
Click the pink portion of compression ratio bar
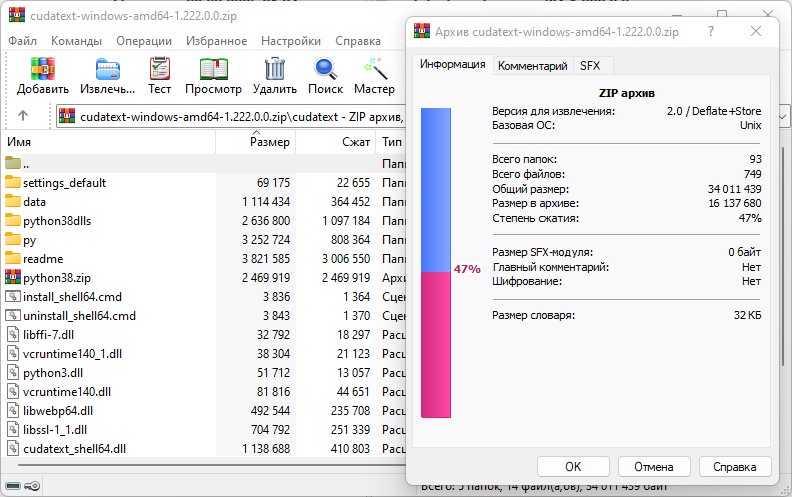pos(435,344)
